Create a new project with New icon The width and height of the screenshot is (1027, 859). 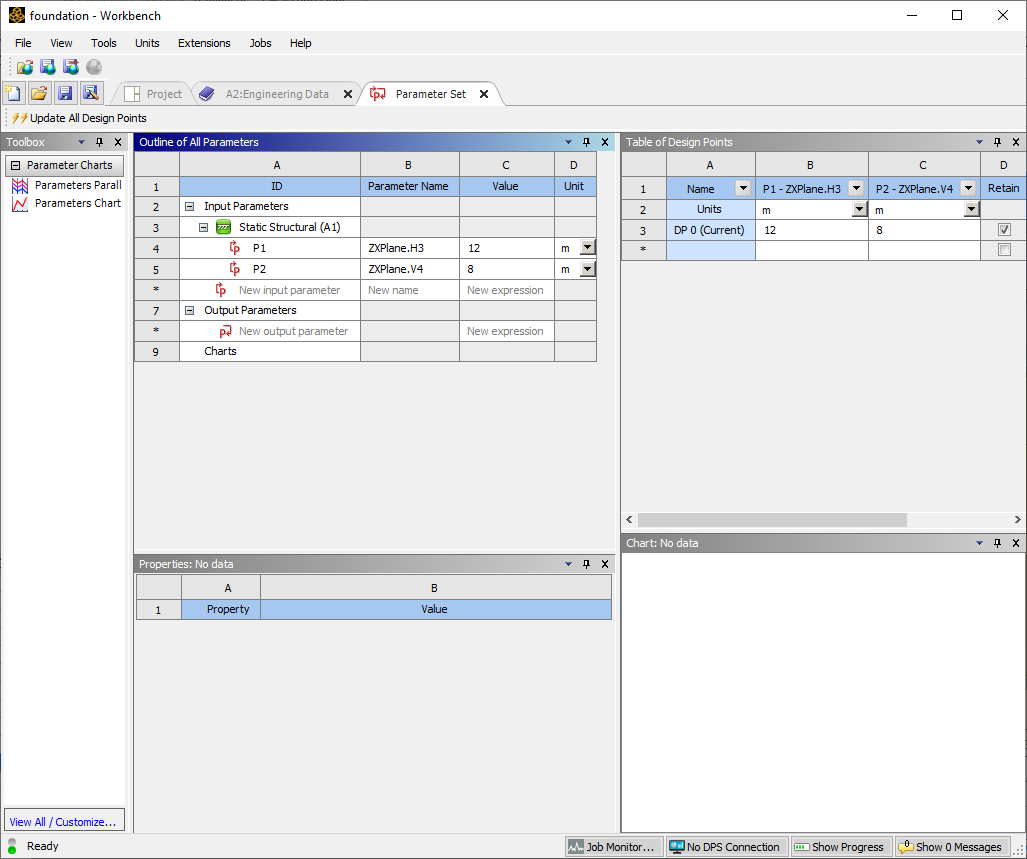click(14, 94)
